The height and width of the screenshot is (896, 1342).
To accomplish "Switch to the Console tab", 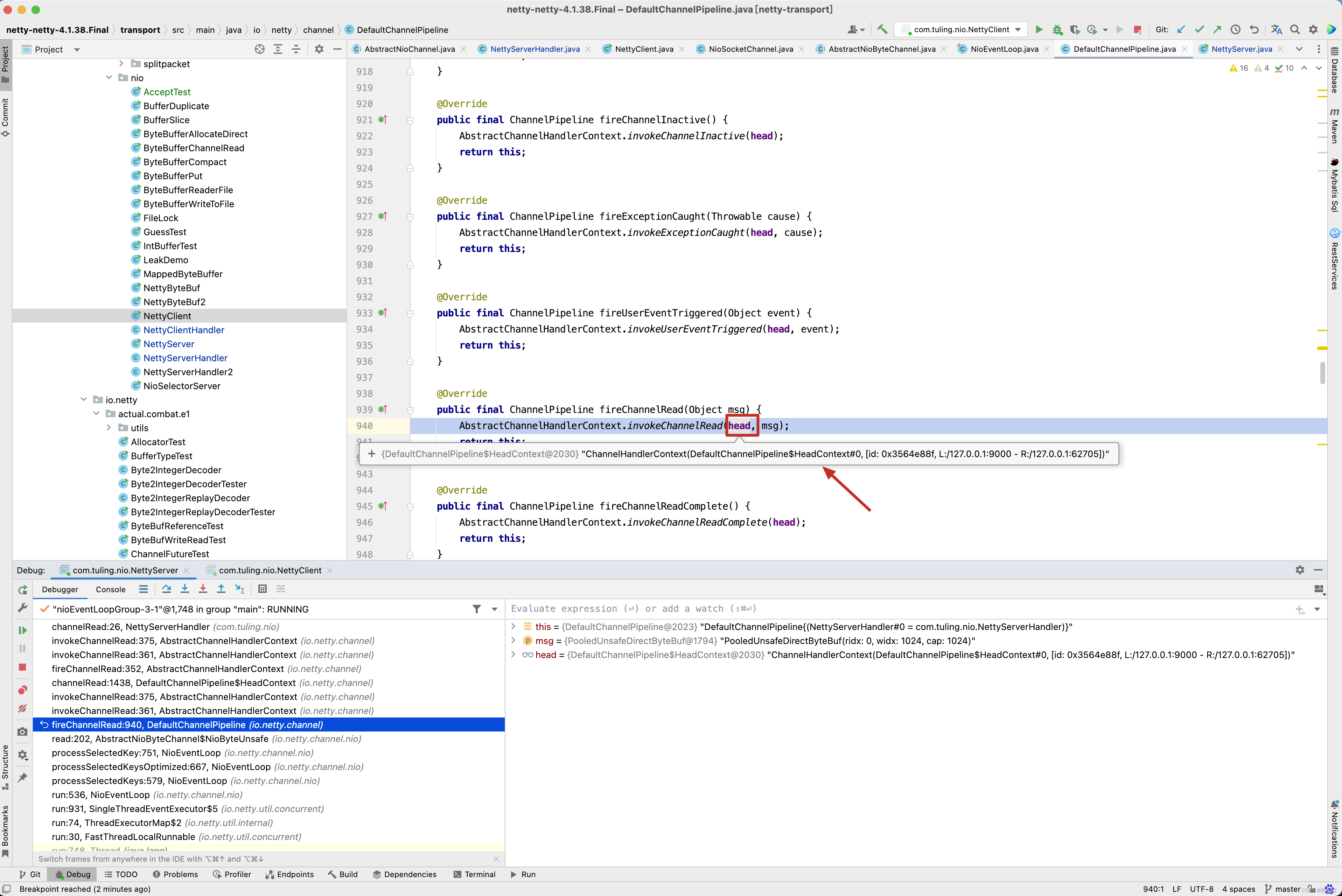I will point(110,589).
